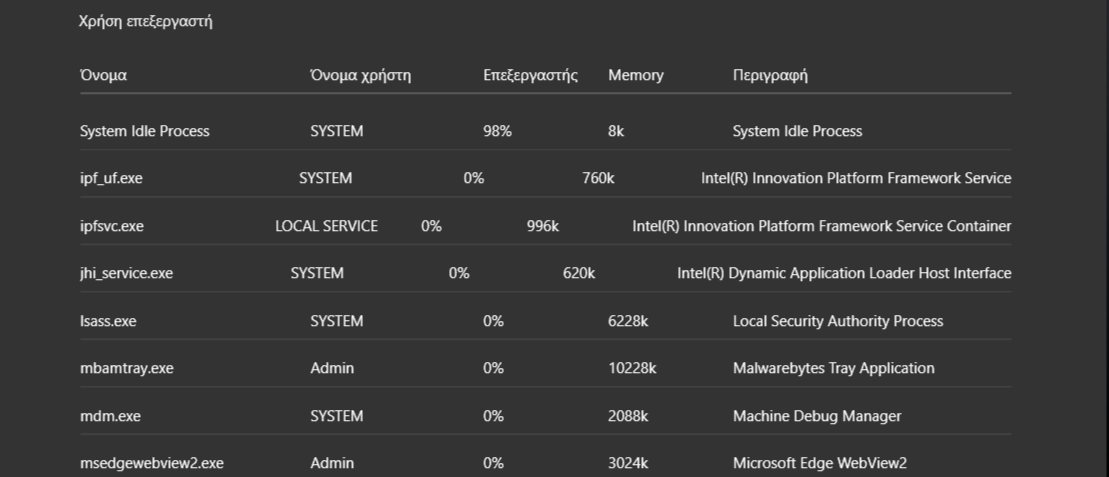
Task: Select the ipf_uf.exe process entry
Action: coord(111,178)
